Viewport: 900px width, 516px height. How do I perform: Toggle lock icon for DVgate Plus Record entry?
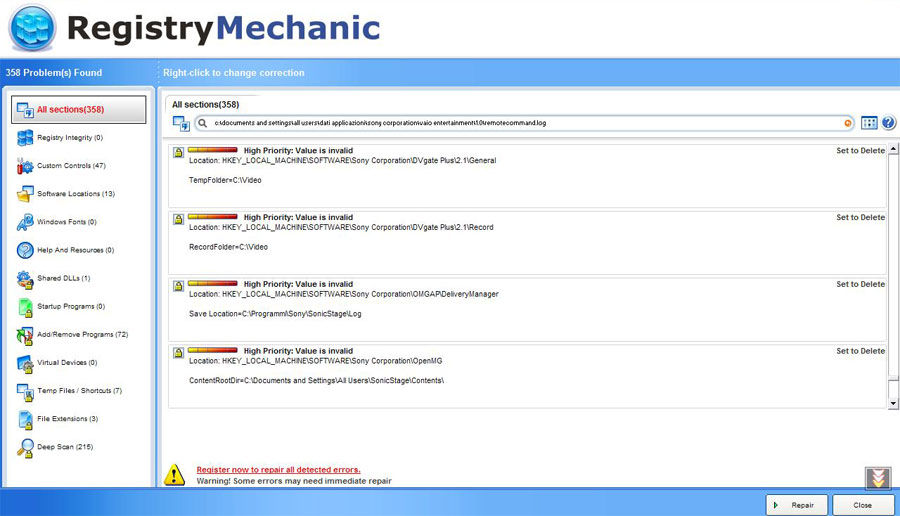point(179,219)
